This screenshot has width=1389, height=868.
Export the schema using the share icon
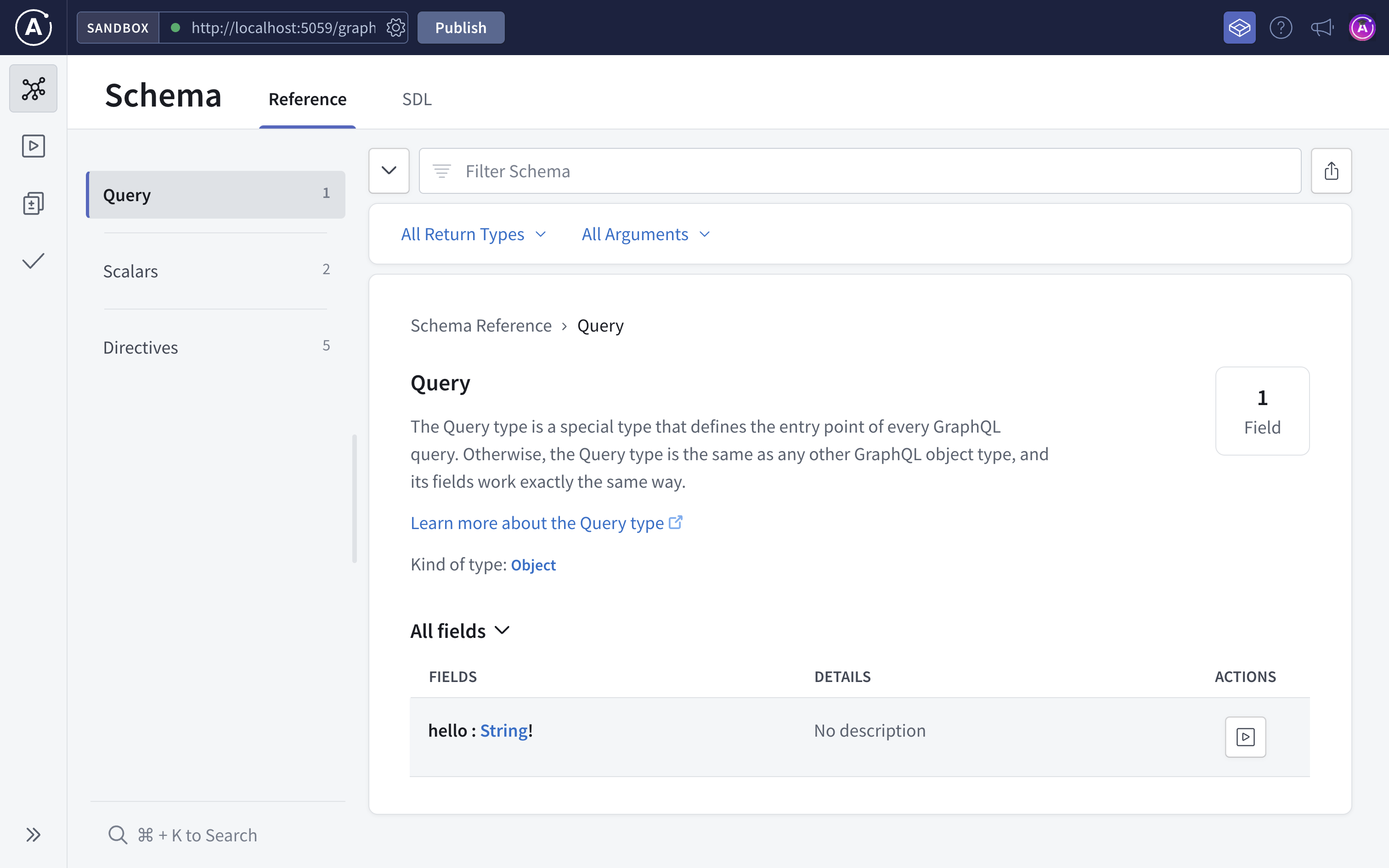[x=1332, y=170]
